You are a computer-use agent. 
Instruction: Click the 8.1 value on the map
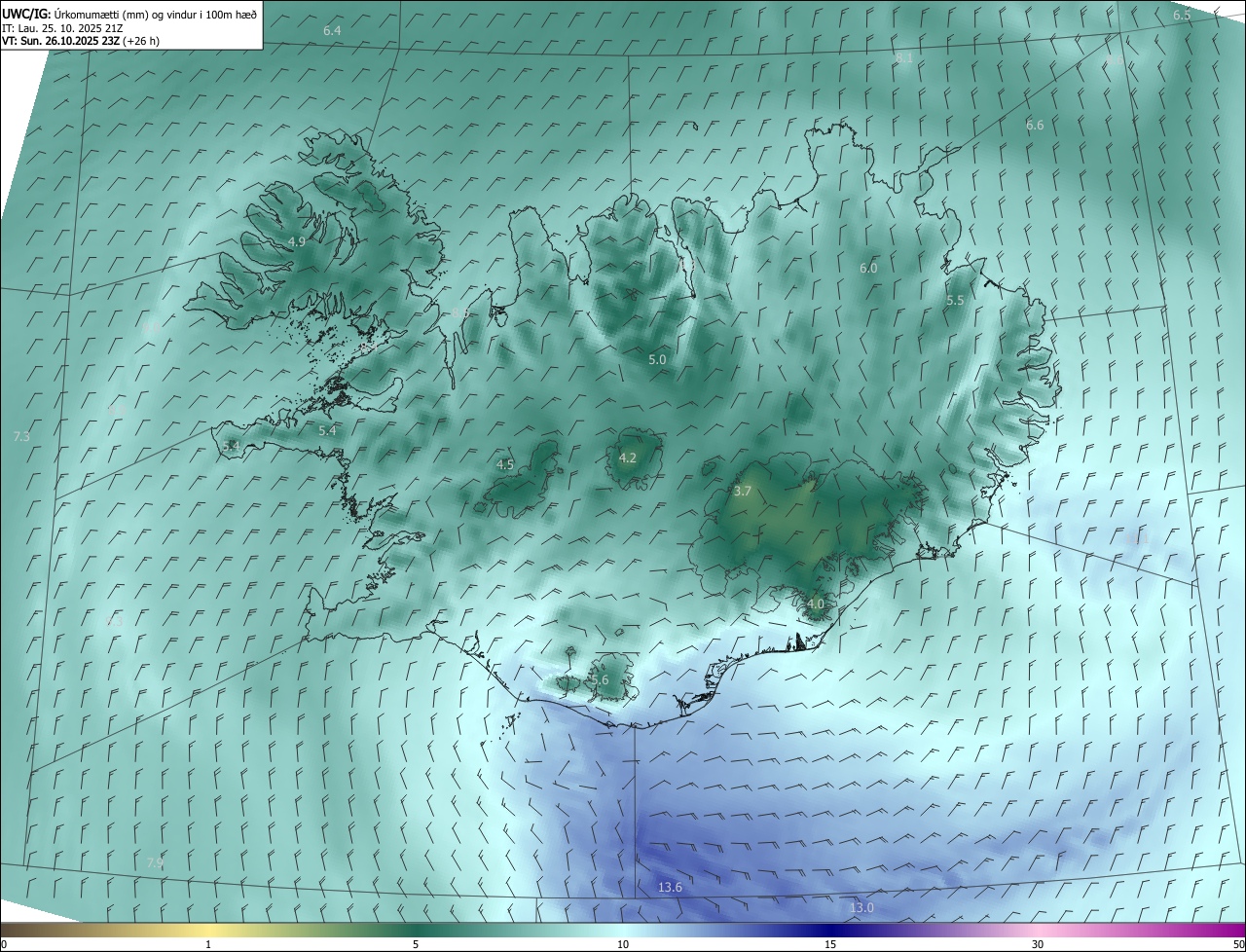pos(904,58)
